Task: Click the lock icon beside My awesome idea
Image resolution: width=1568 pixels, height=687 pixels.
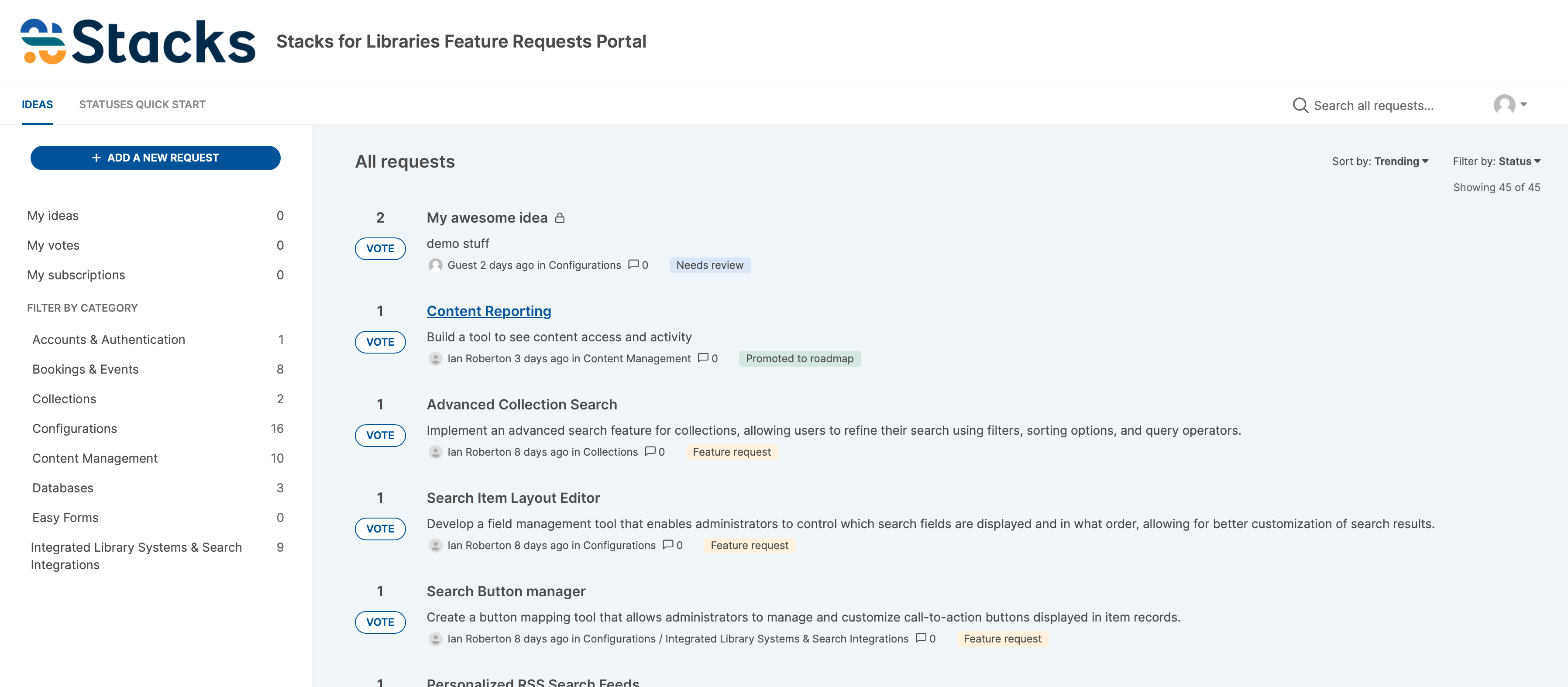Action: pyautogui.click(x=560, y=218)
